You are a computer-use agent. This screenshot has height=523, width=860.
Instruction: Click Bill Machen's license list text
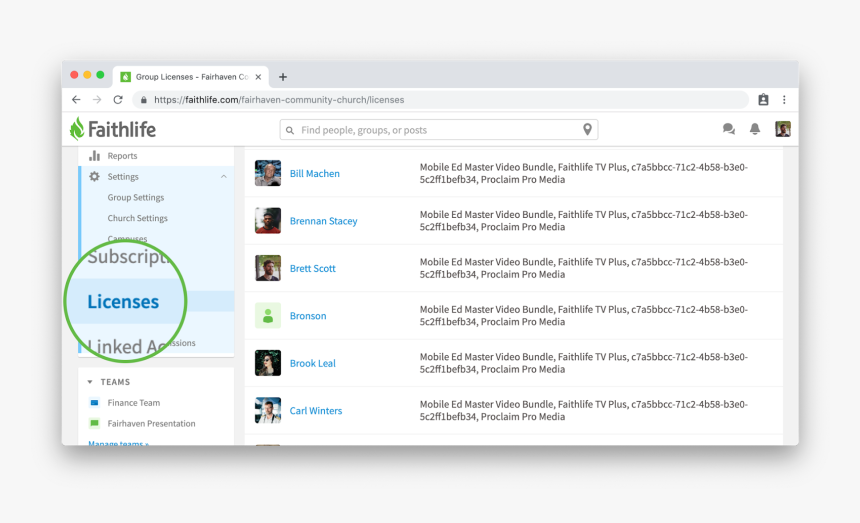pyautogui.click(x=584, y=173)
